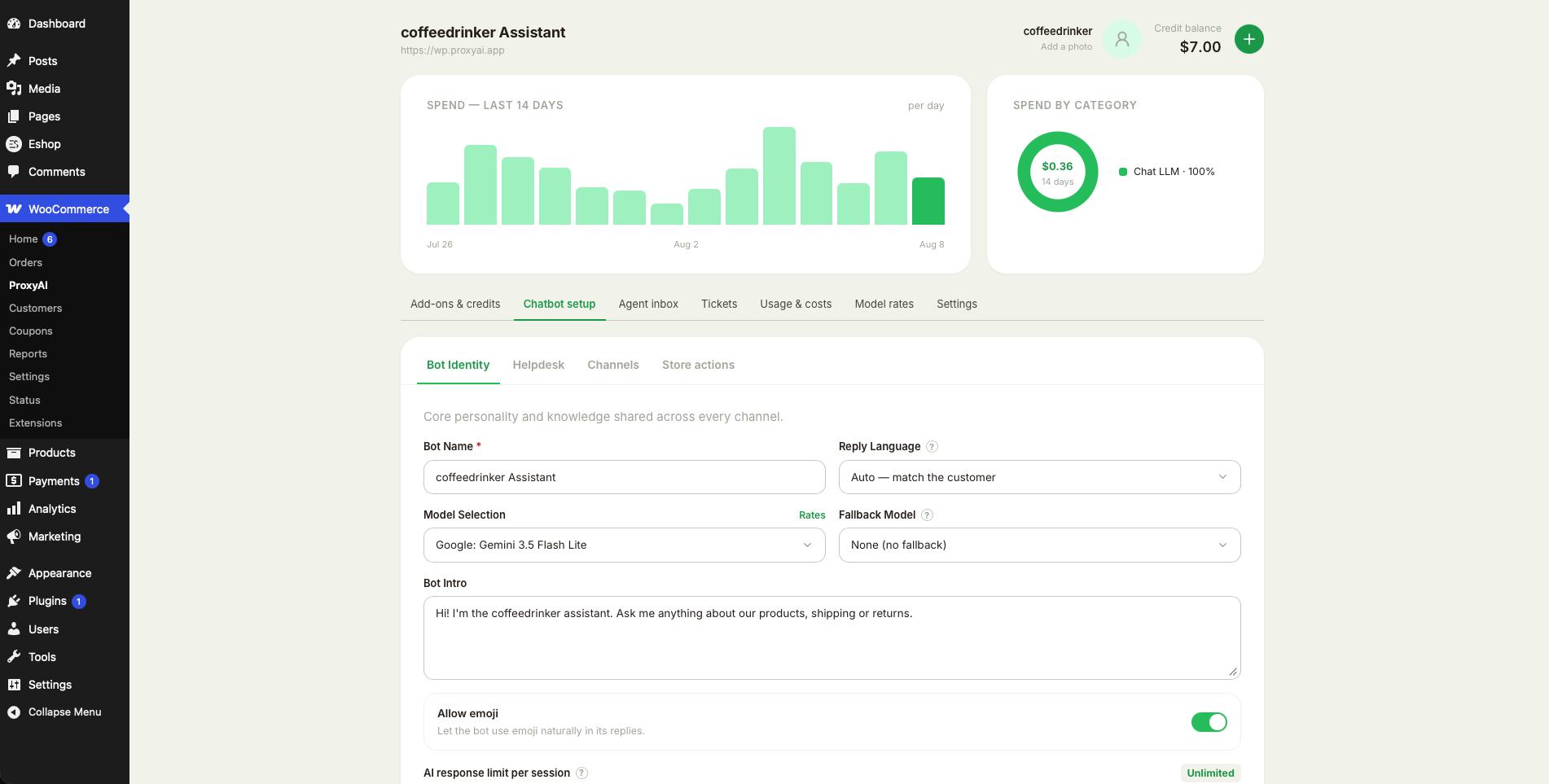1549x784 pixels.
Task: Switch to the Helpdesk sub-tab
Action: tap(538, 365)
